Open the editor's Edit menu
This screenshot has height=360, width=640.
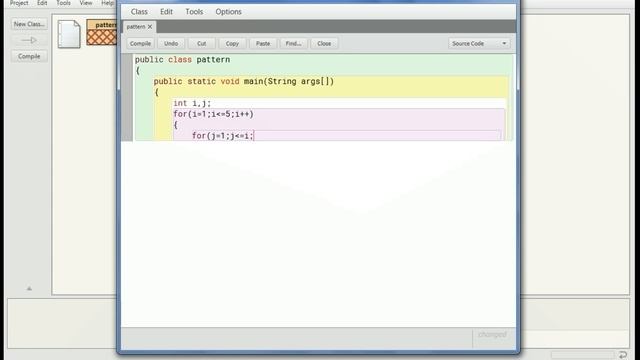coord(166,12)
